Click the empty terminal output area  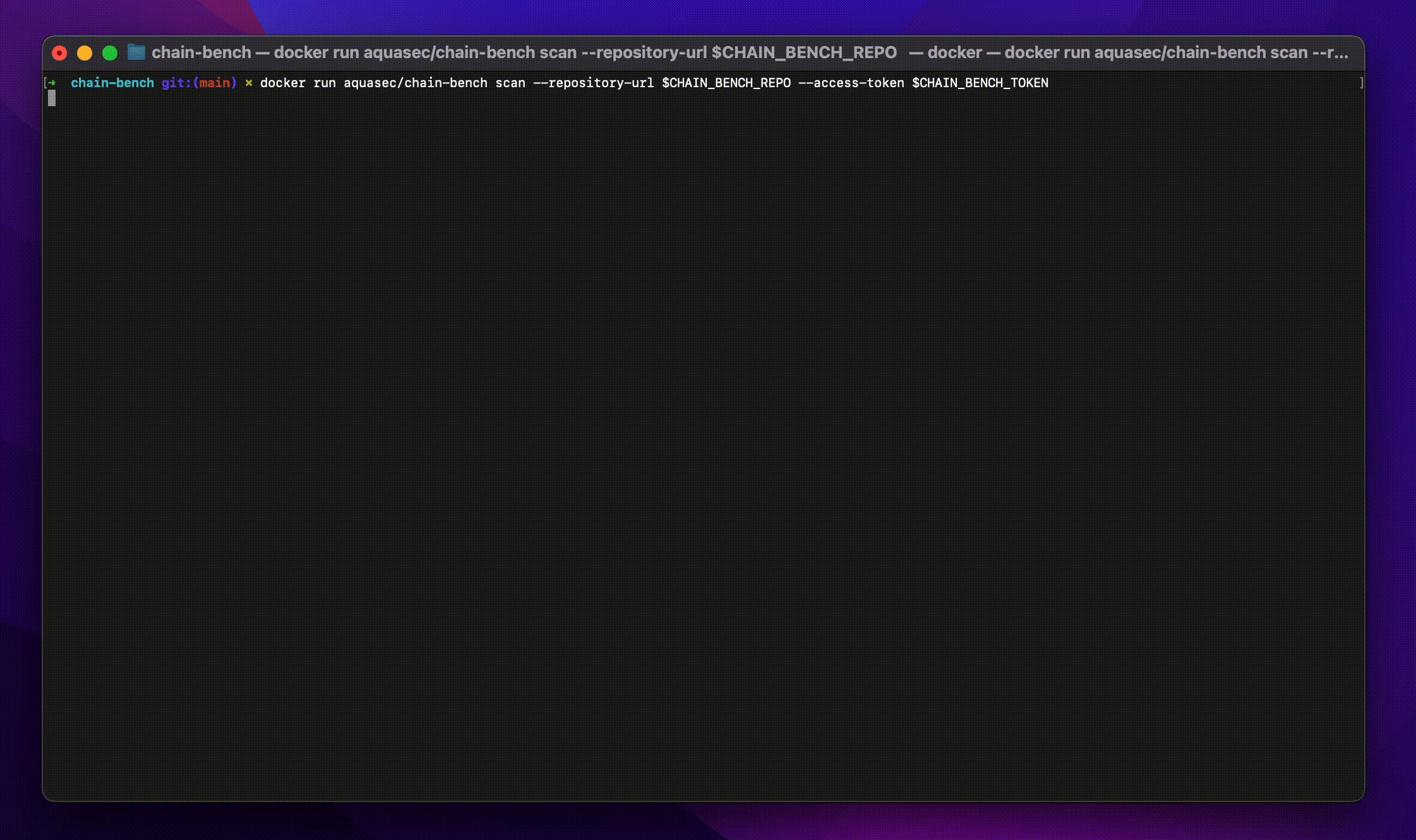[x=695, y=442]
